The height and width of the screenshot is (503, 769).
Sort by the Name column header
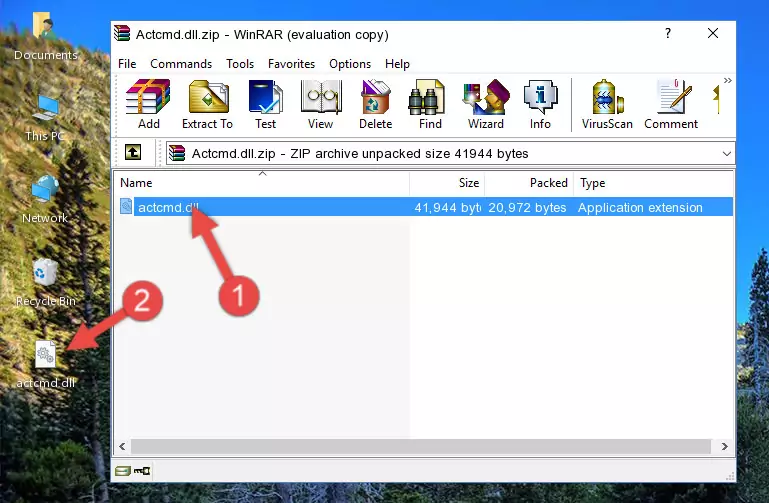(262, 183)
